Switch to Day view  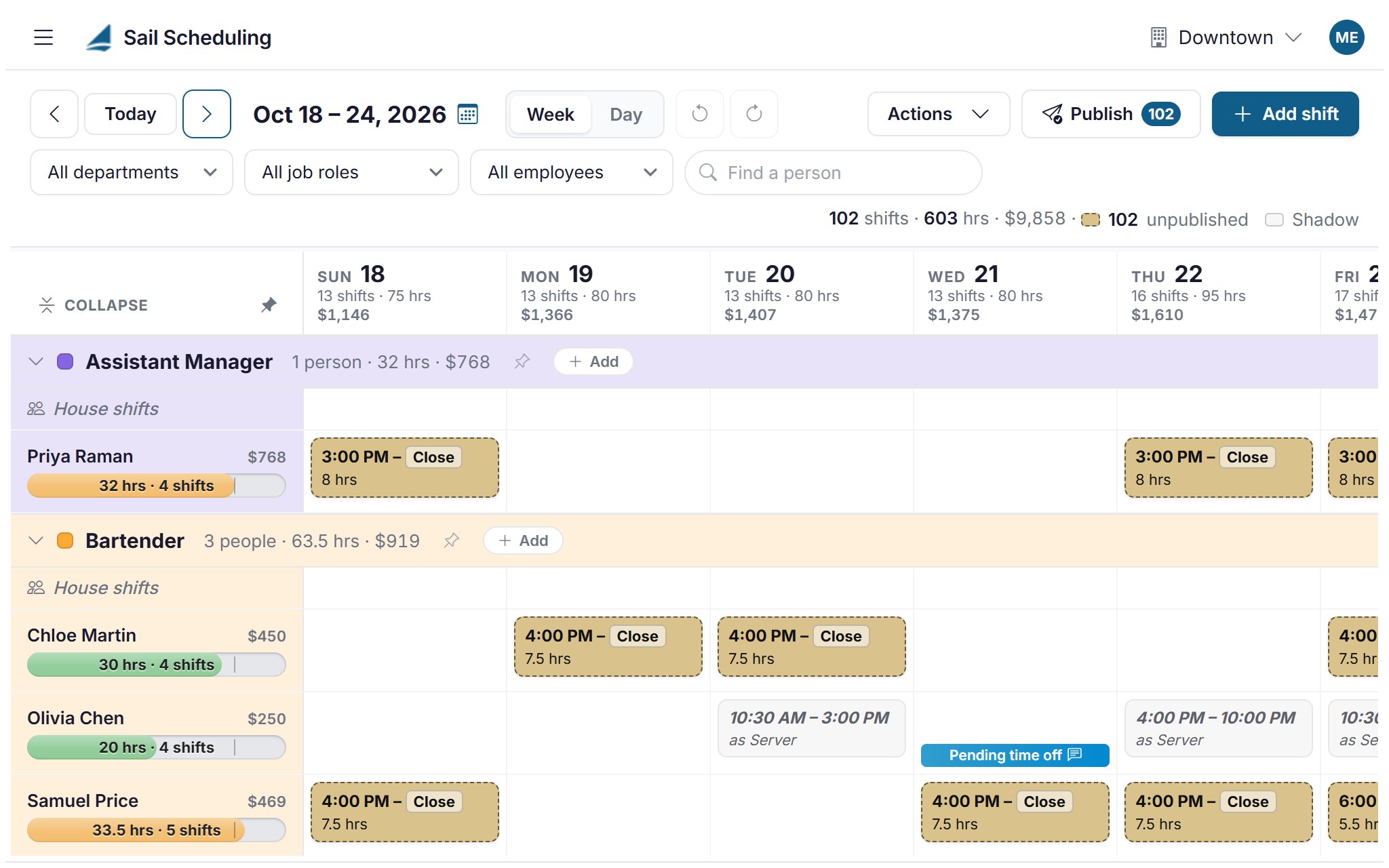626,114
